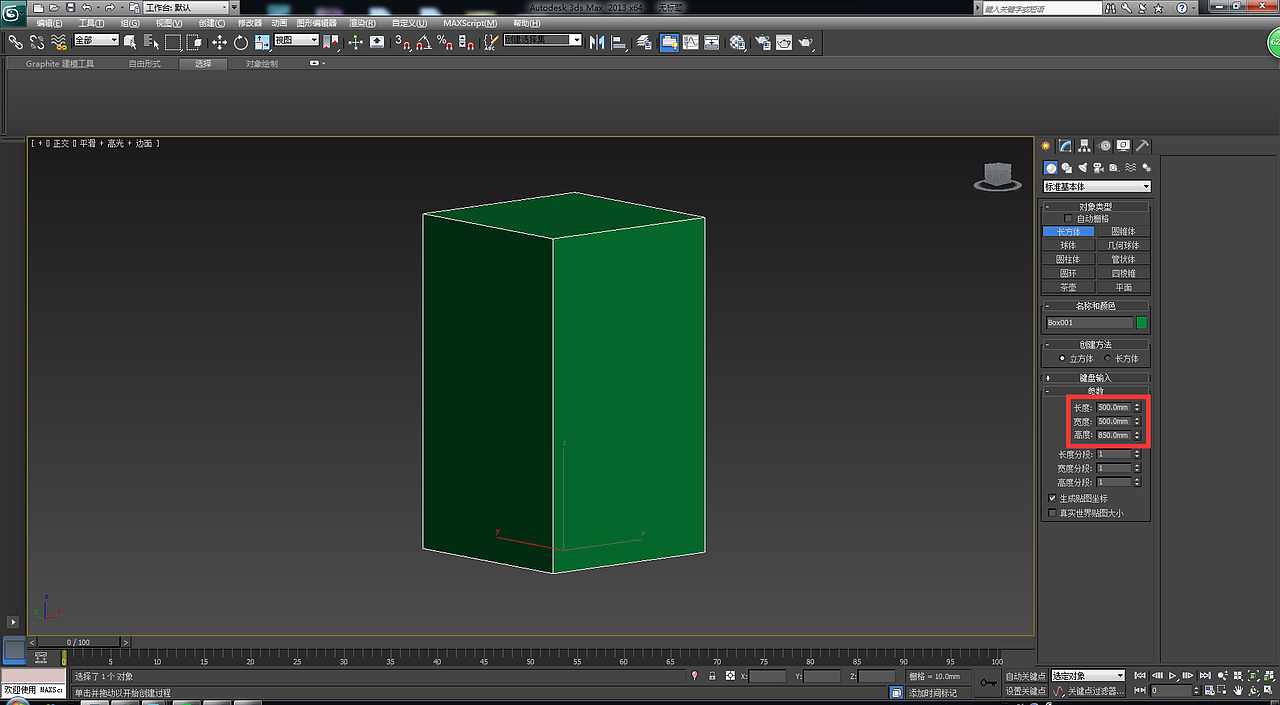
Task: Open the 标准基本体 category dropdown
Action: [1097, 186]
